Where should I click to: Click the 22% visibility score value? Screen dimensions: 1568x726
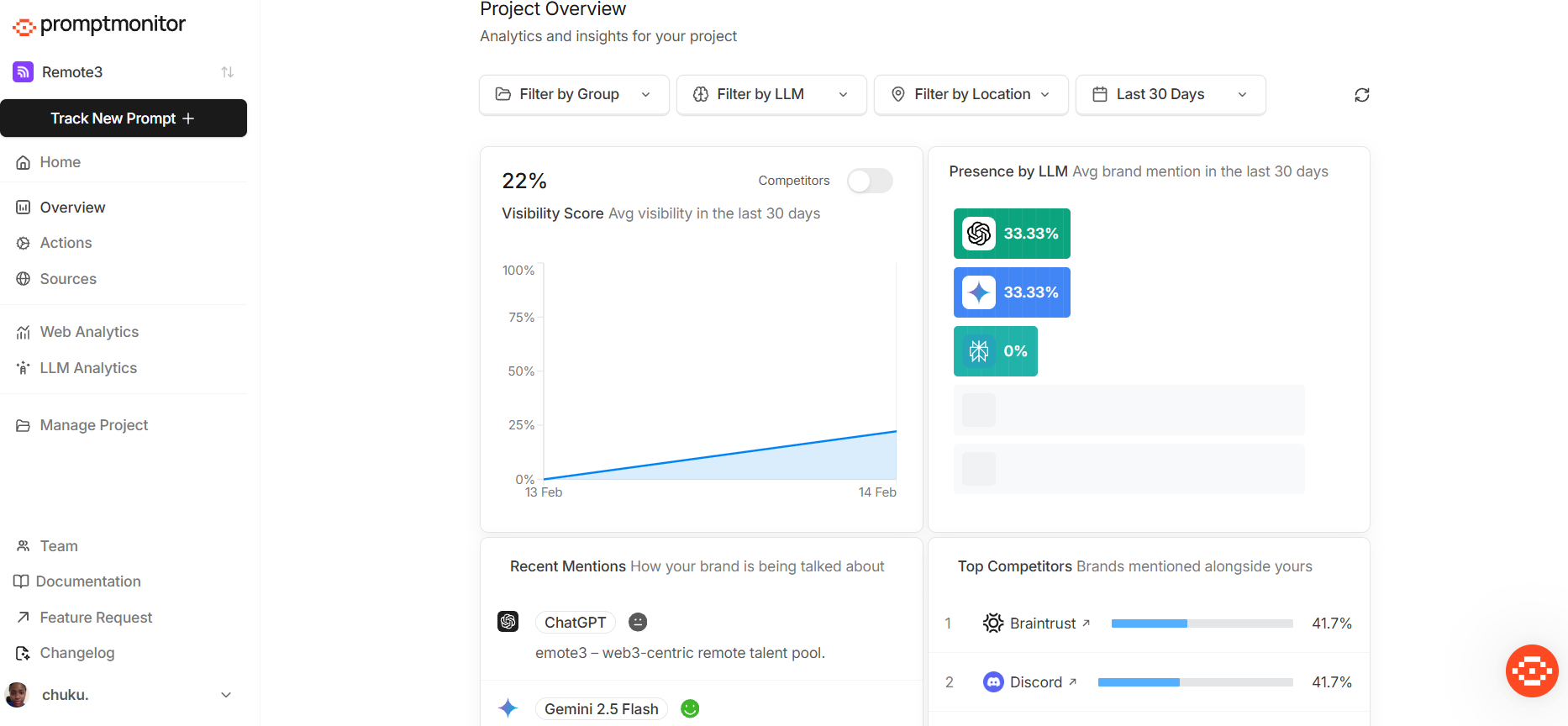524,181
